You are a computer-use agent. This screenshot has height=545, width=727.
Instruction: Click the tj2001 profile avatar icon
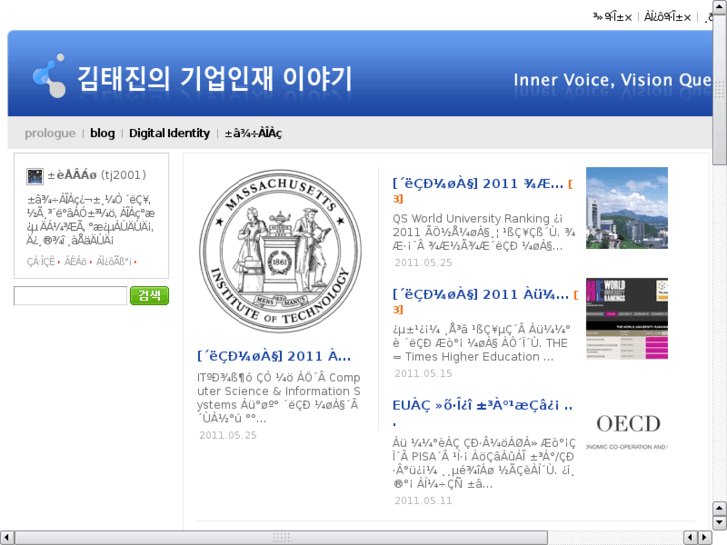tap(34, 176)
